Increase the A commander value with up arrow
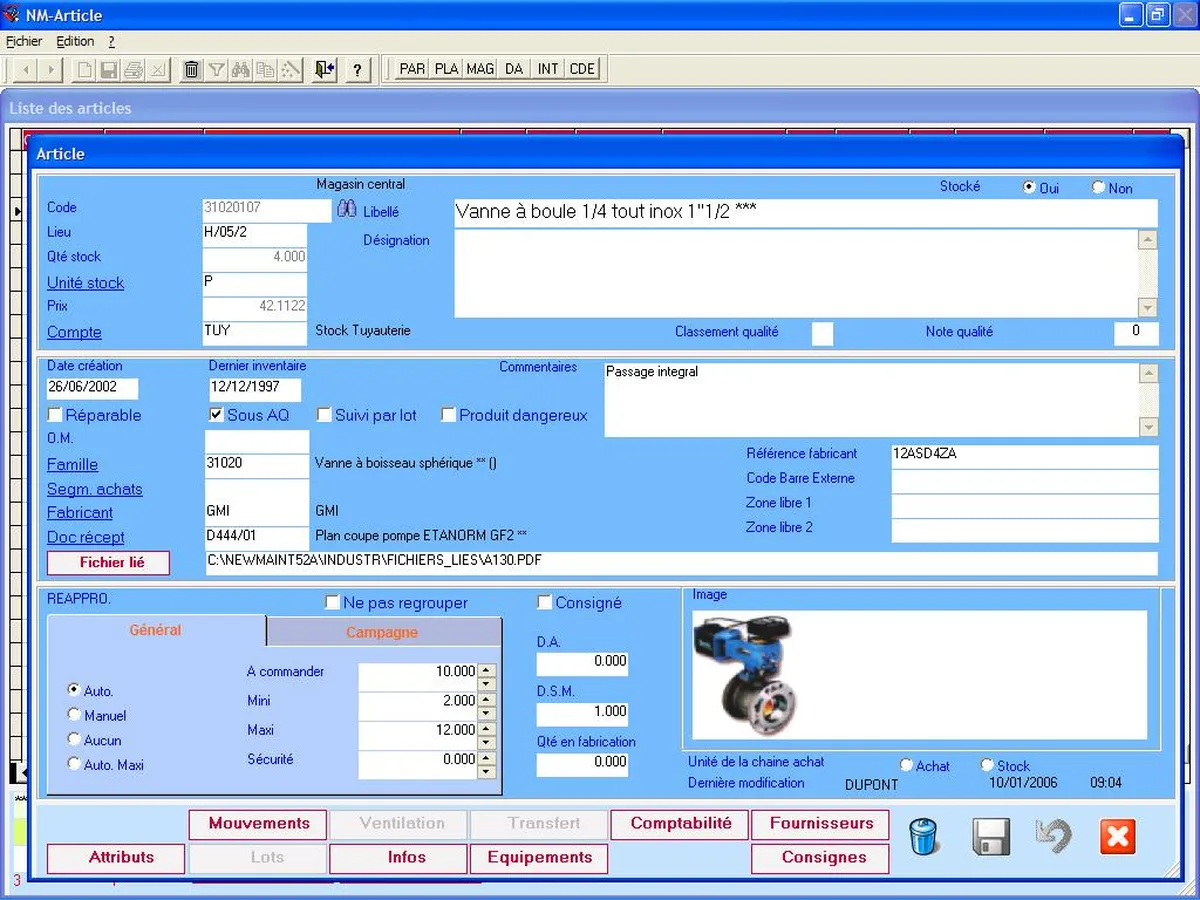1200x900 pixels. click(x=487, y=670)
